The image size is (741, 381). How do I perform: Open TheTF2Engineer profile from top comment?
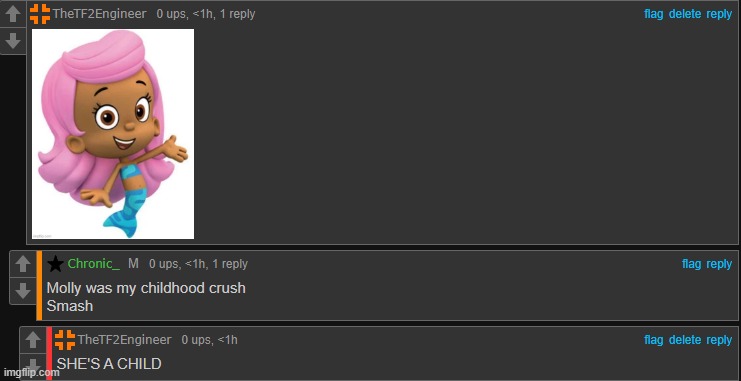tap(100, 14)
